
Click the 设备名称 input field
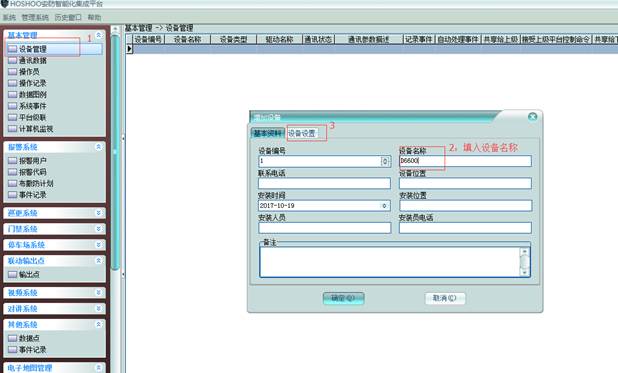tap(465, 161)
